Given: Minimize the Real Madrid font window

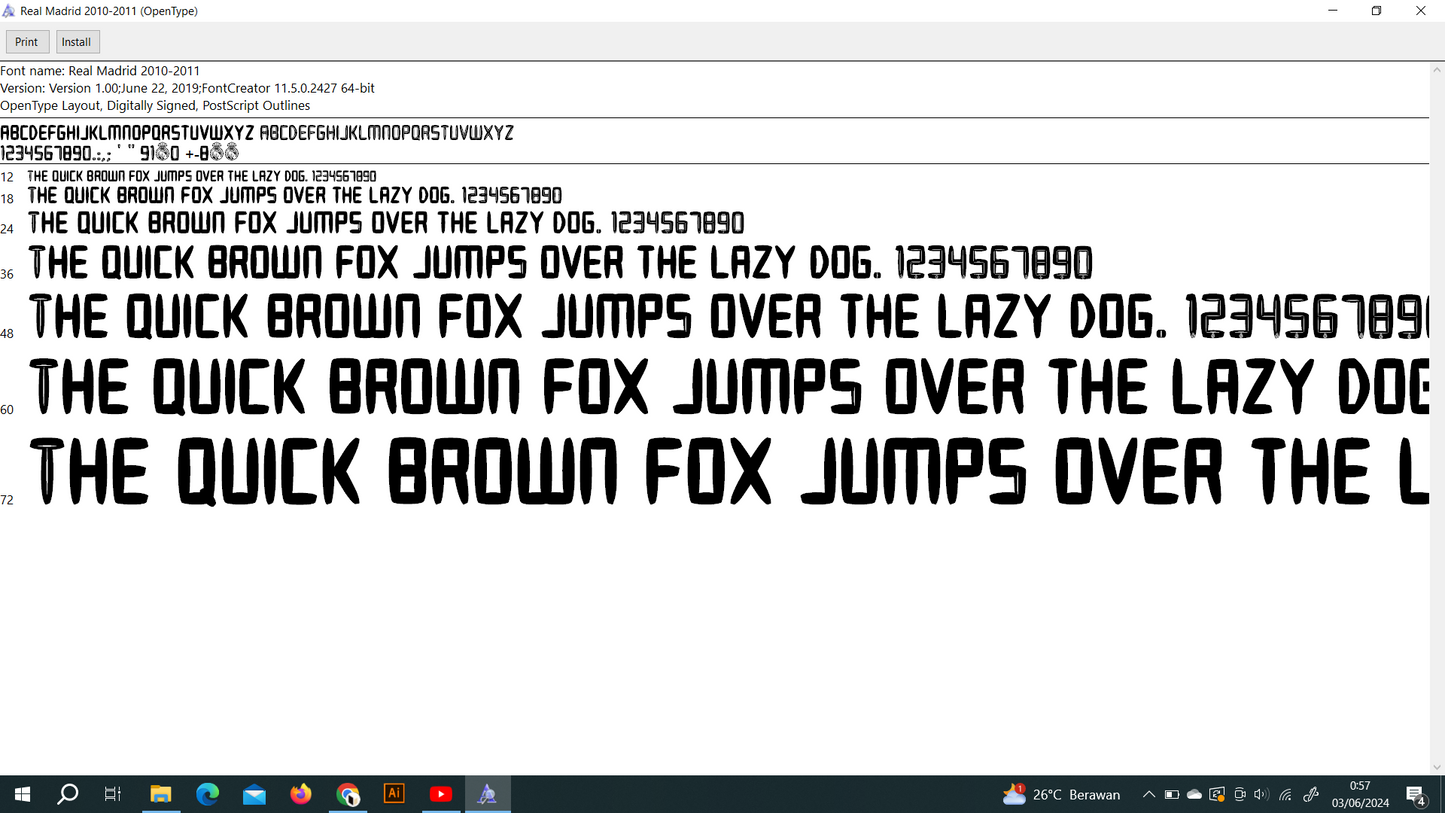Looking at the screenshot, I should pos(1332,11).
